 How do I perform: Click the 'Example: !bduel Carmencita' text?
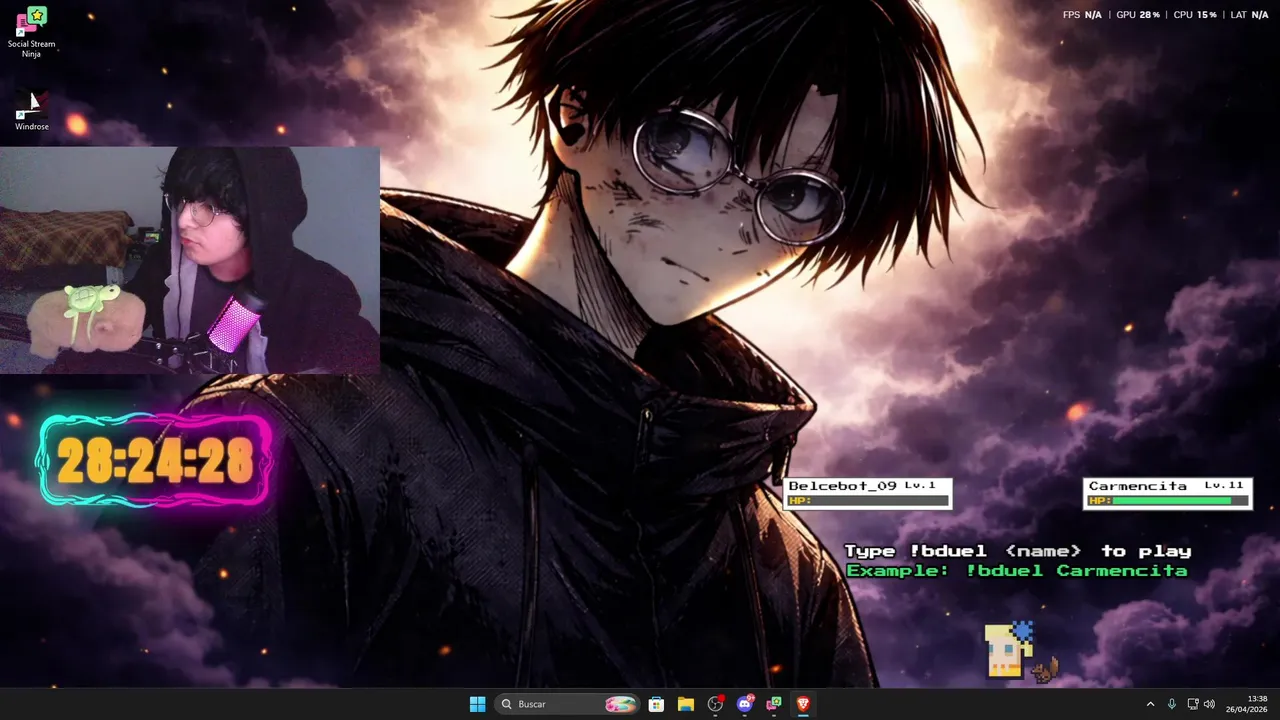pyautogui.click(x=1017, y=571)
